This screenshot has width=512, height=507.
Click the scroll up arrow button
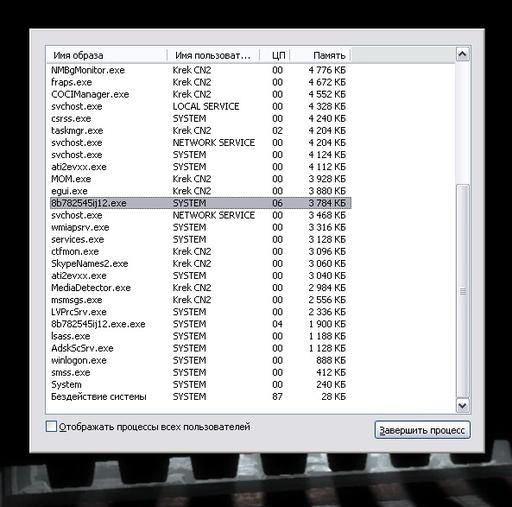click(x=463, y=54)
